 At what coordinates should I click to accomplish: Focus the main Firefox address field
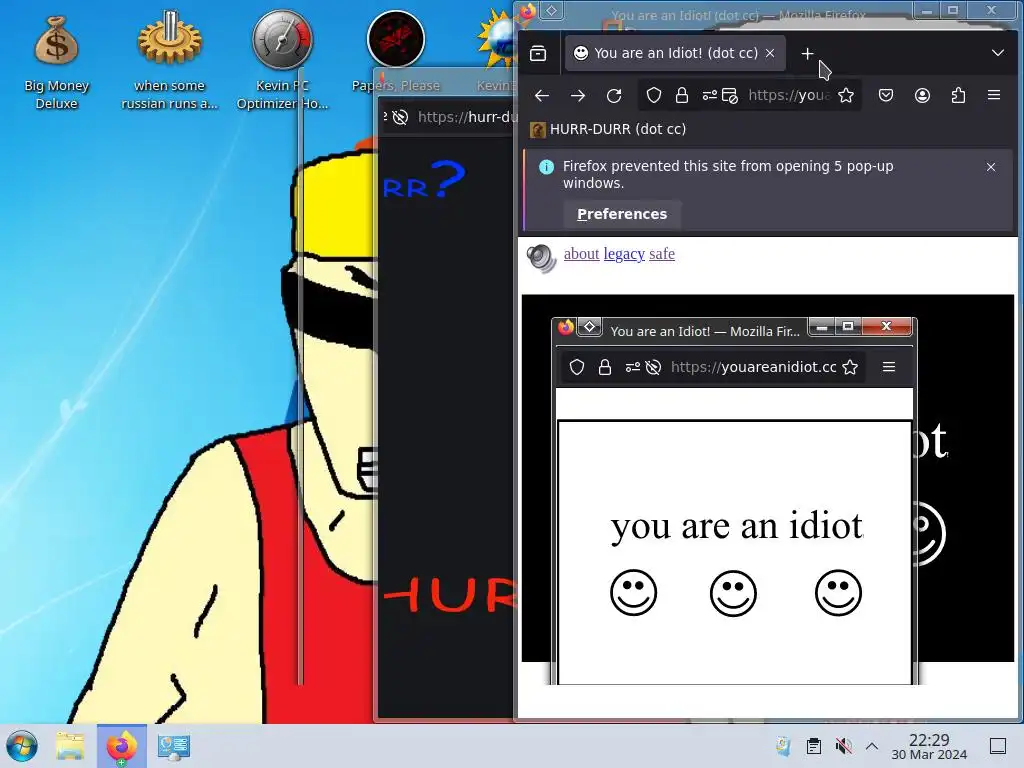click(789, 95)
